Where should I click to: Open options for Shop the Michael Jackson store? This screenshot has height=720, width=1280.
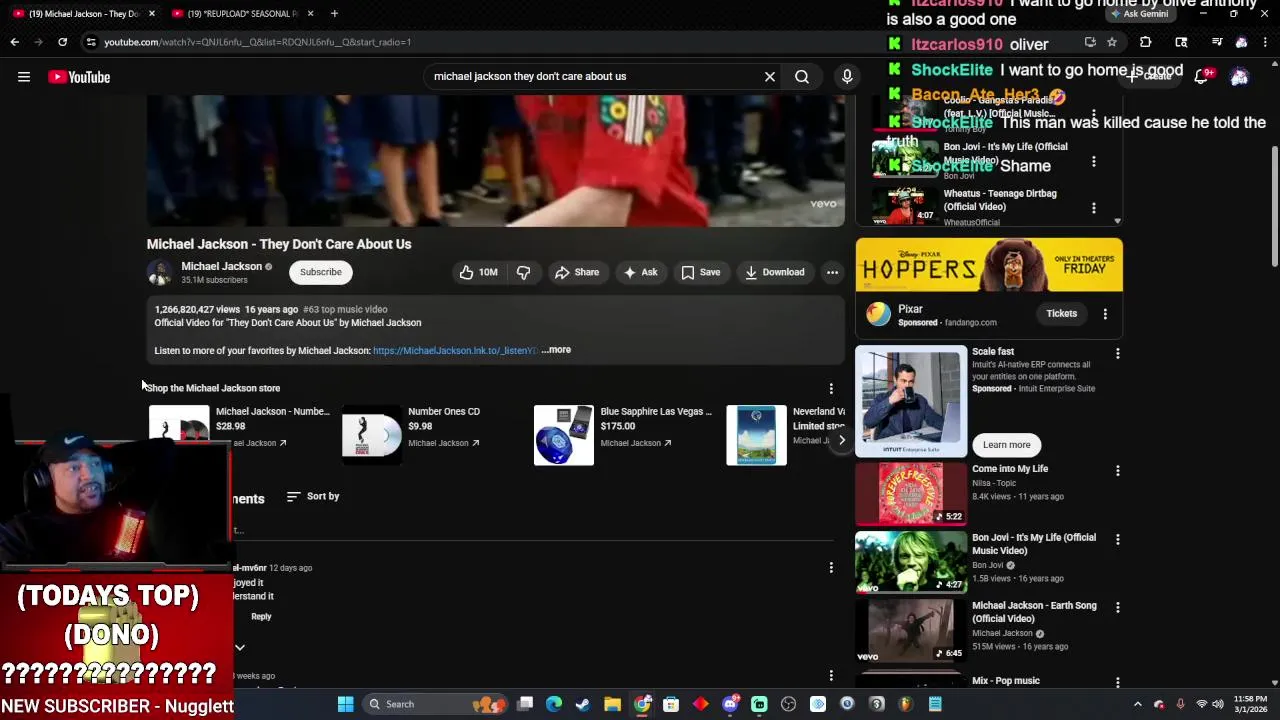831,388
